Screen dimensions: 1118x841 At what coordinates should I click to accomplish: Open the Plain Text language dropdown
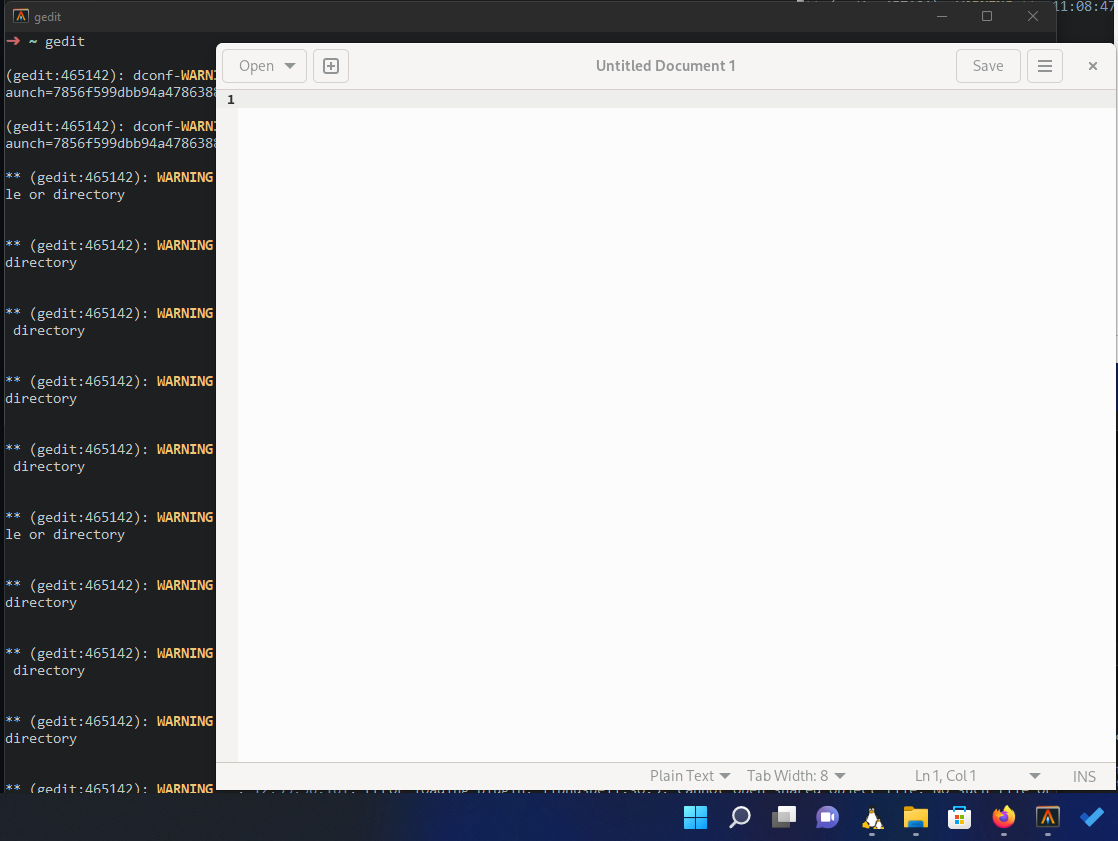689,775
